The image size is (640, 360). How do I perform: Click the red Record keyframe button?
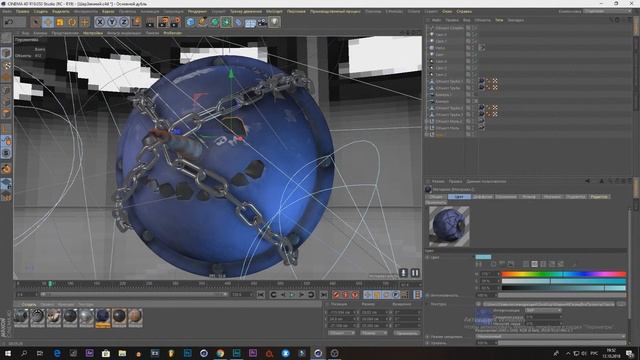point(336,295)
